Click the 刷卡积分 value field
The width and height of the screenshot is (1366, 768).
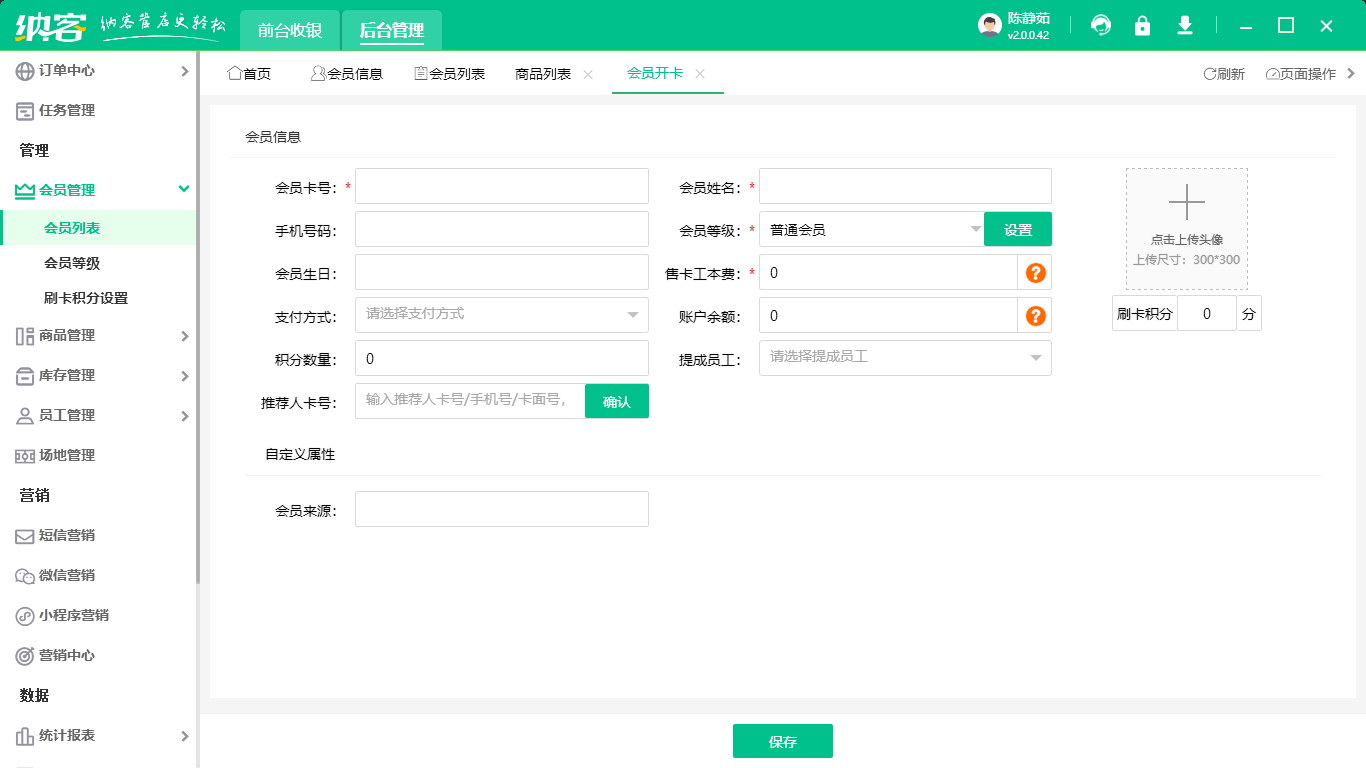(x=1207, y=313)
